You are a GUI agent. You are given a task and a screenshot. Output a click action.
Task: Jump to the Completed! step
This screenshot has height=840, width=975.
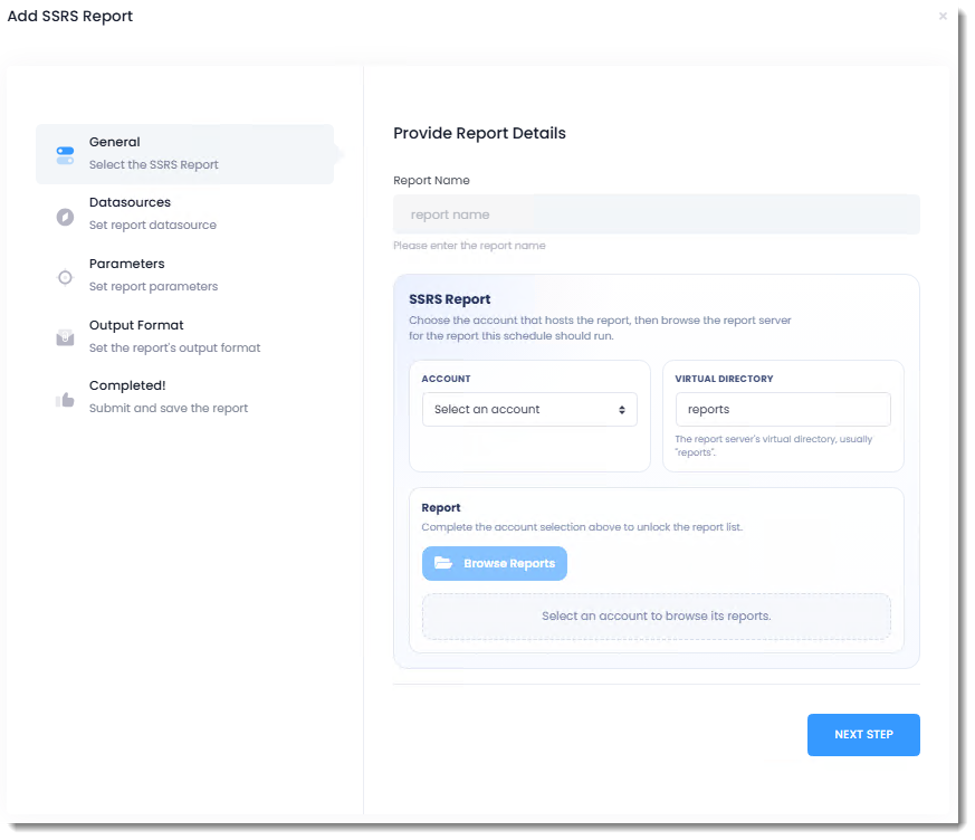pos(185,397)
